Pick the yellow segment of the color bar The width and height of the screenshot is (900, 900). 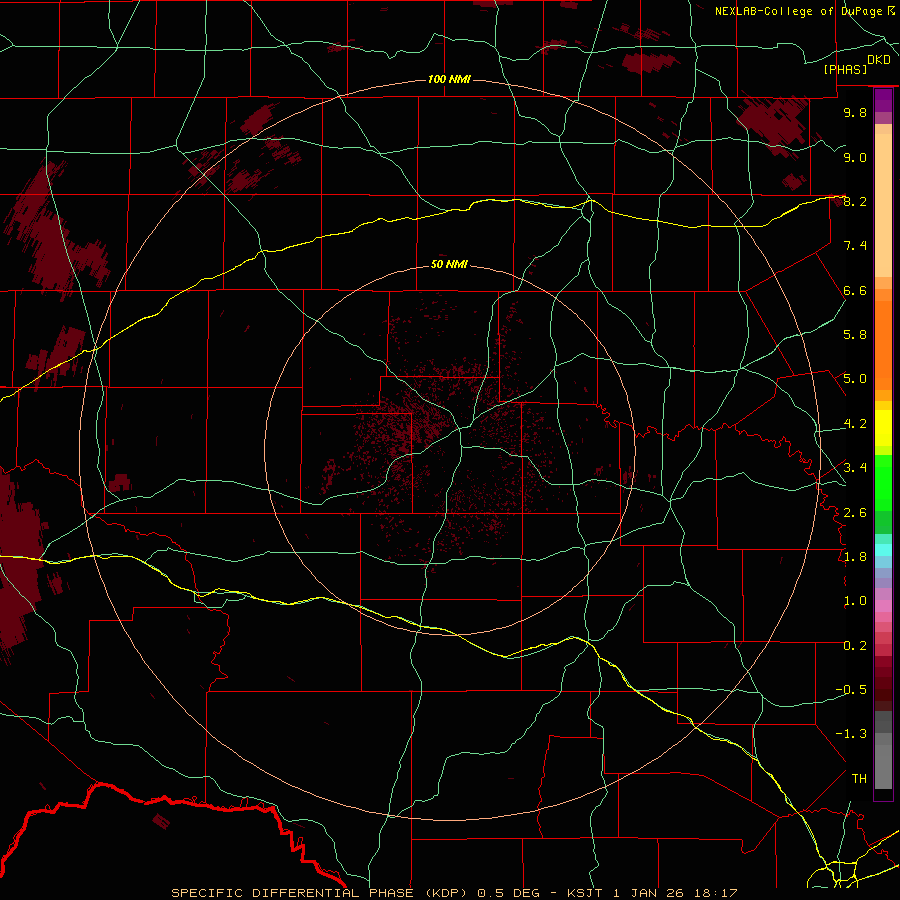point(883,428)
